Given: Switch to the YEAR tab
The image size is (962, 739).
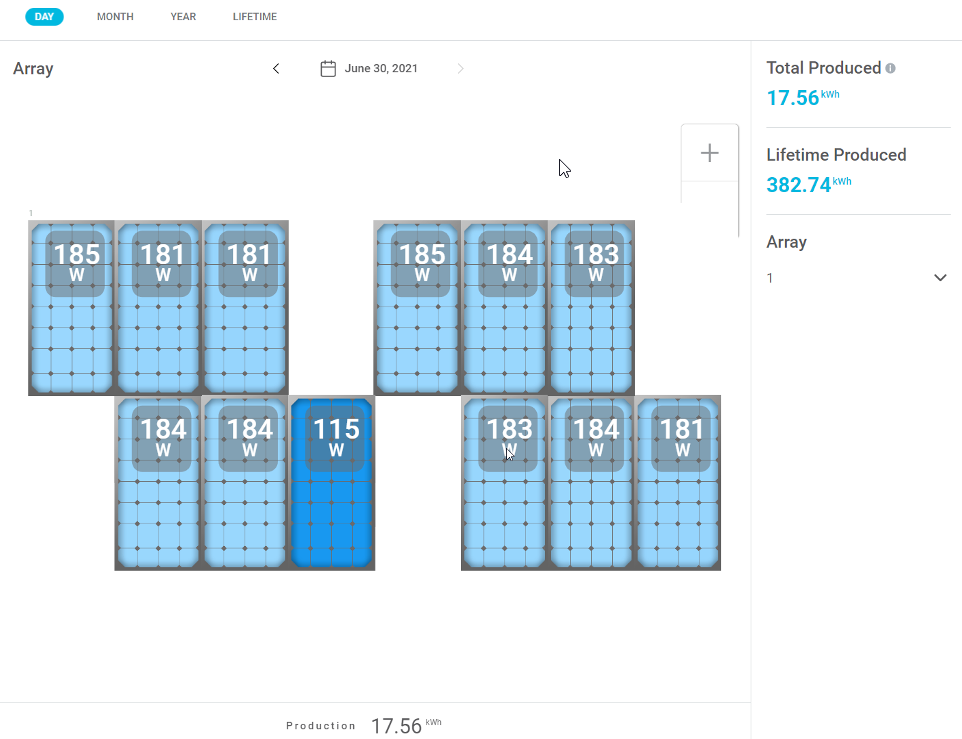Looking at the screenshot, I should tap(183, 17).
